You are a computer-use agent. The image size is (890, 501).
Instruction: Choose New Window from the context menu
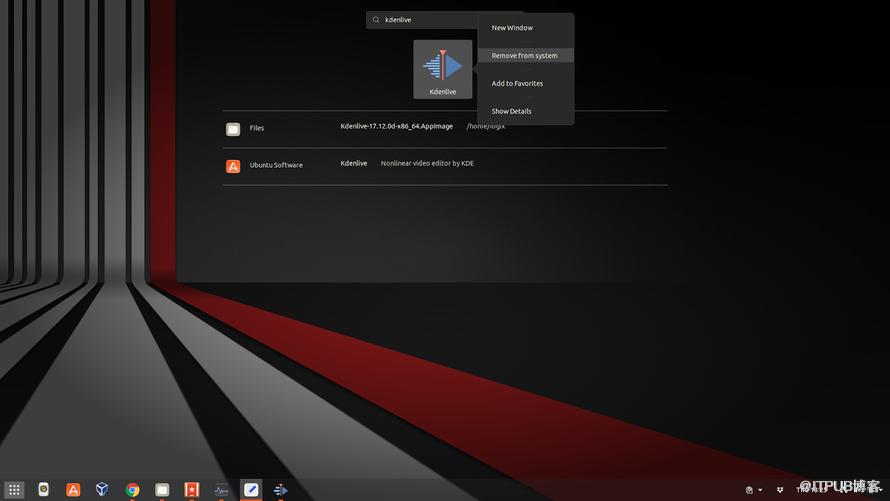click(x=512, y=28)
